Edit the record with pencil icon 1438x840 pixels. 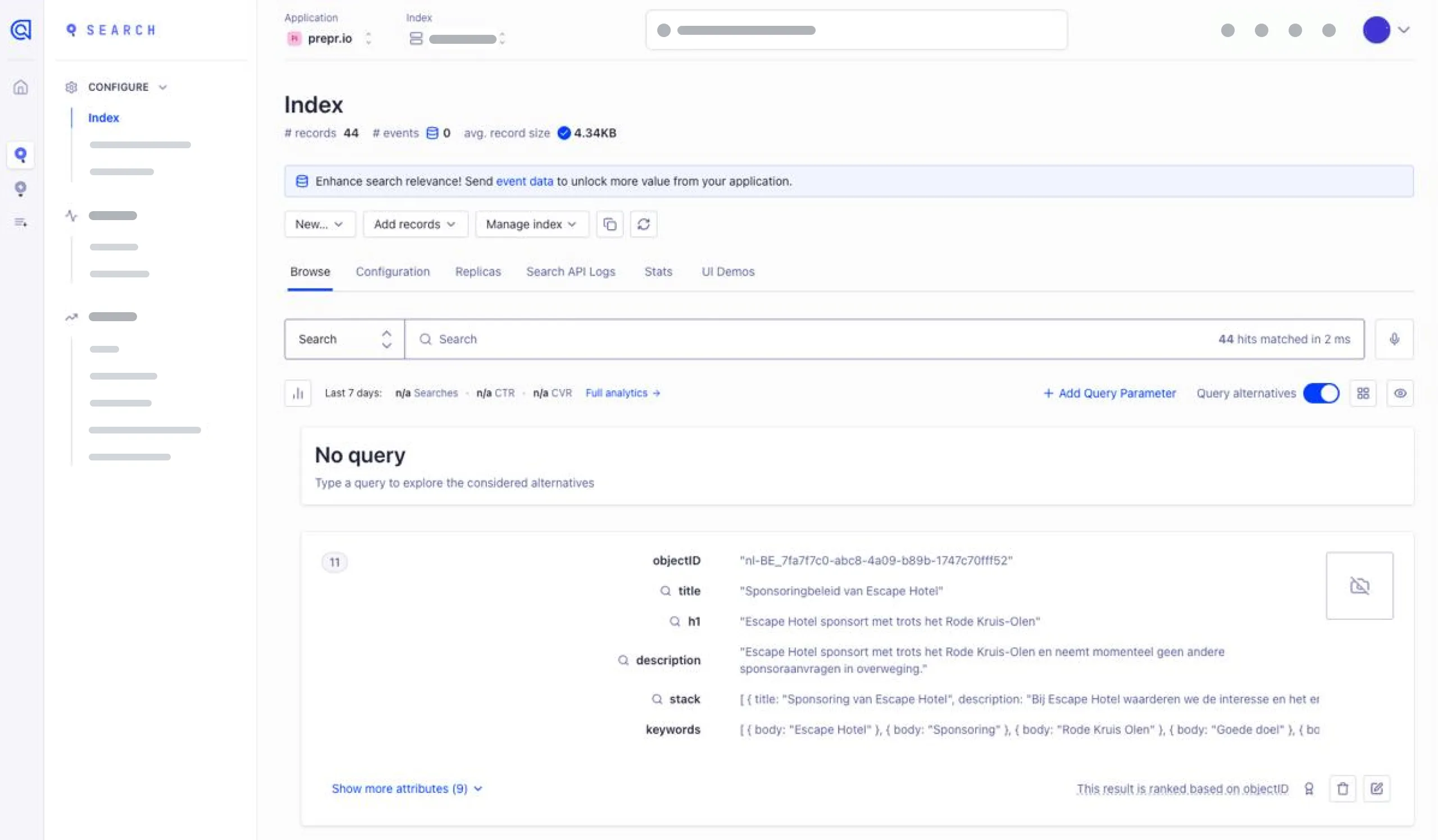pos(1376,789)
